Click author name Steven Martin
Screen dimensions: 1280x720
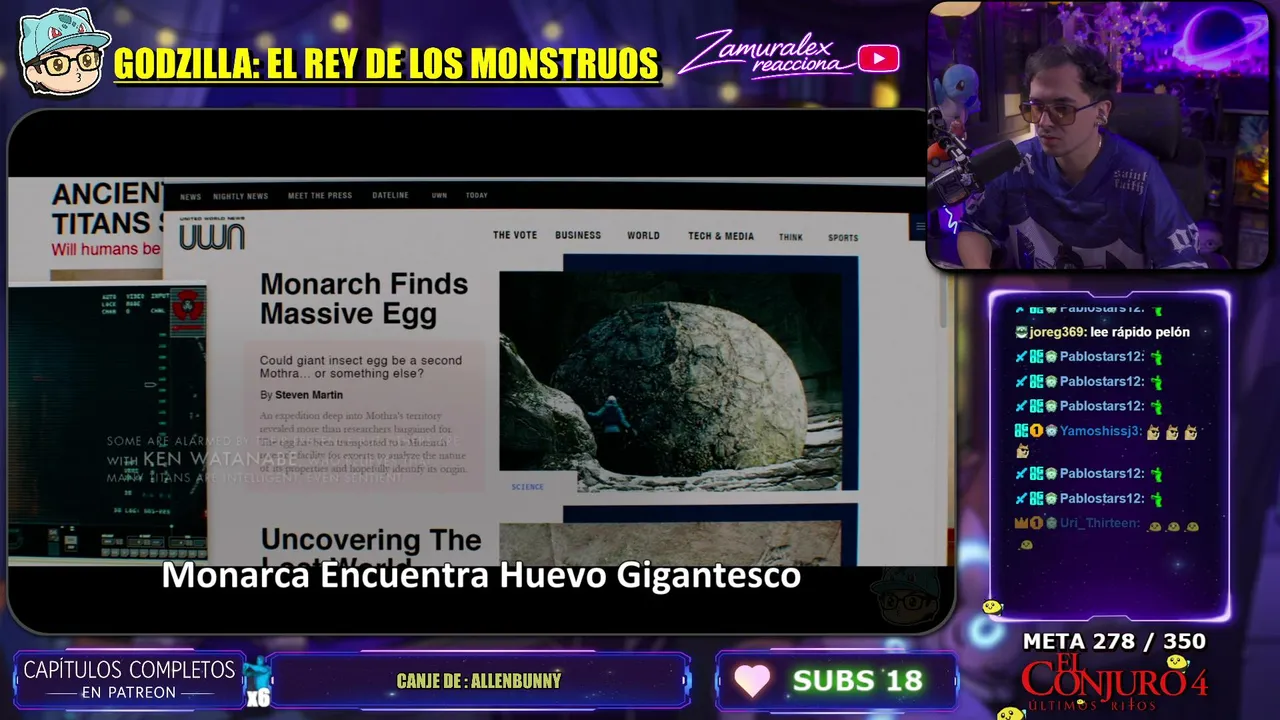pyautogui.click(x=309, y=395)
